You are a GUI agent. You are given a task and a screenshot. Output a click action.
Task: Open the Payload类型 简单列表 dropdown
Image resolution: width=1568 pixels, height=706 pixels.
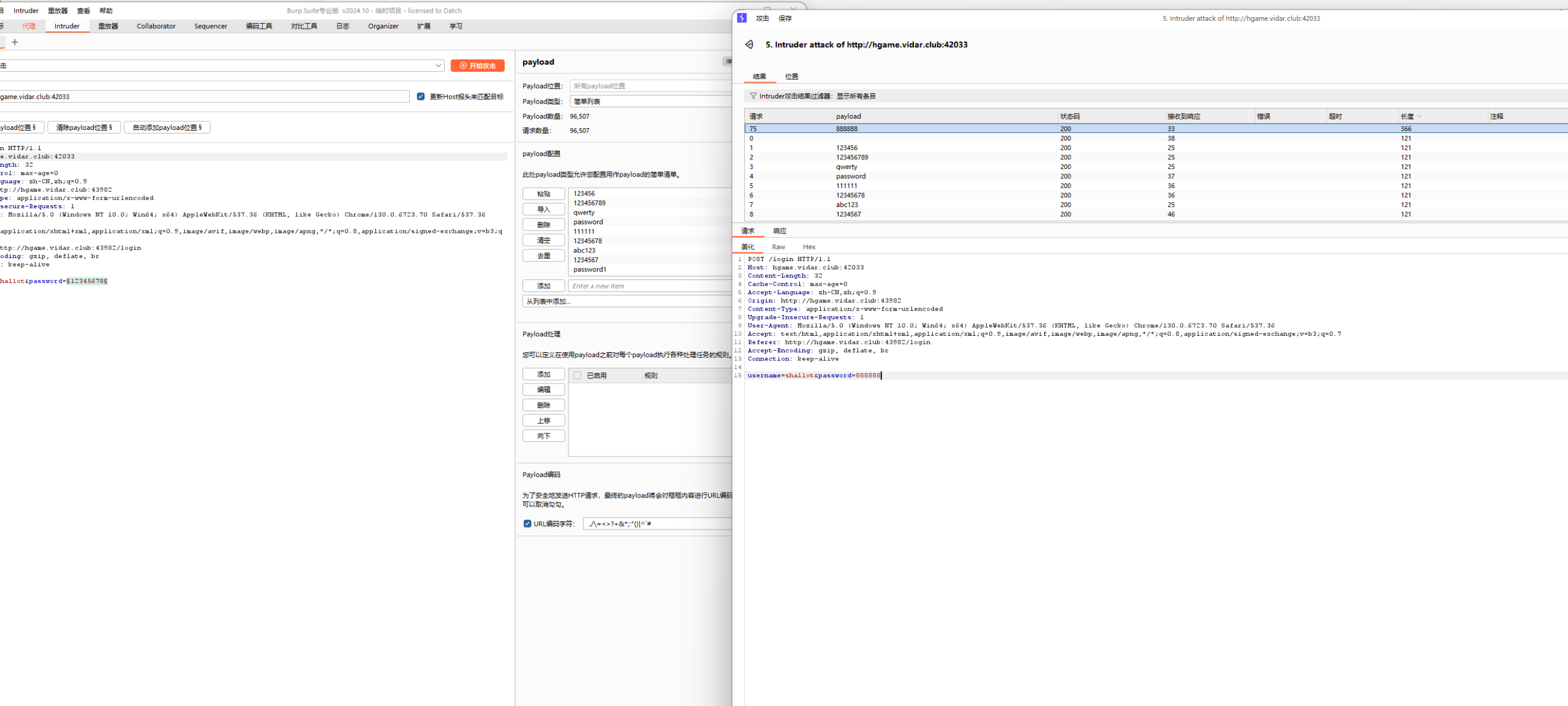(x=649, y=102)
